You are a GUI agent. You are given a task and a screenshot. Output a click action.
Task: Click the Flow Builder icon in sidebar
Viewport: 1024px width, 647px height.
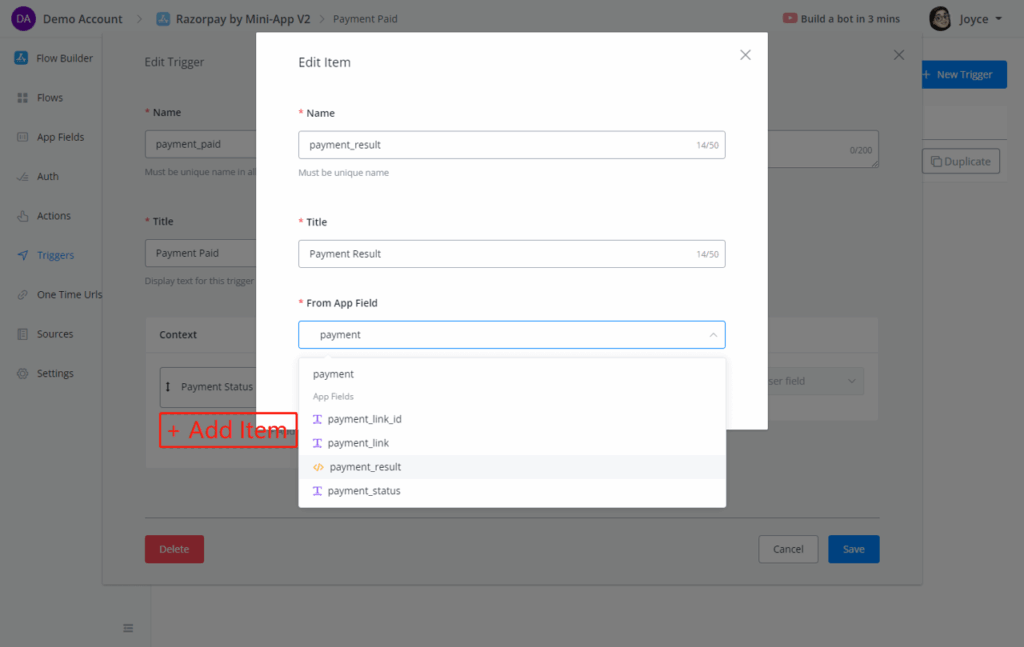coord(21,58)
